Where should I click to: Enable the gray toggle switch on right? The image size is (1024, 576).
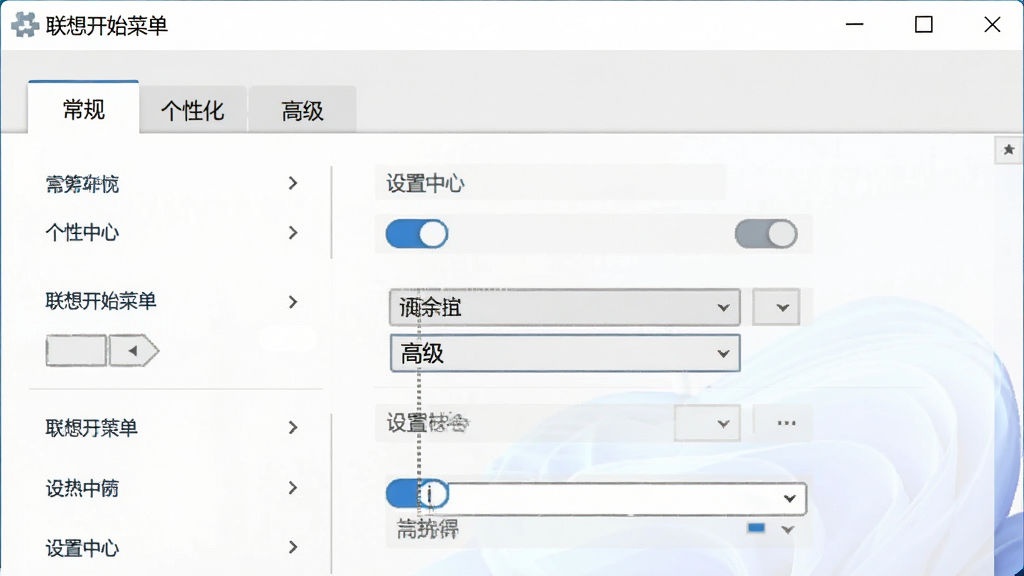click(x=766, y=234)
